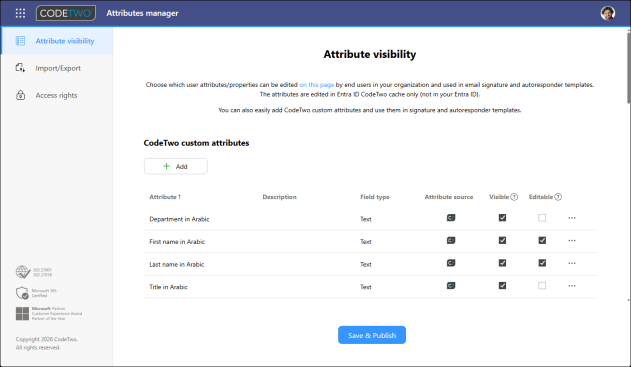Click the Copyright 2026 CodeTwo text
631x367 pixels.
[x=47, y=339]
